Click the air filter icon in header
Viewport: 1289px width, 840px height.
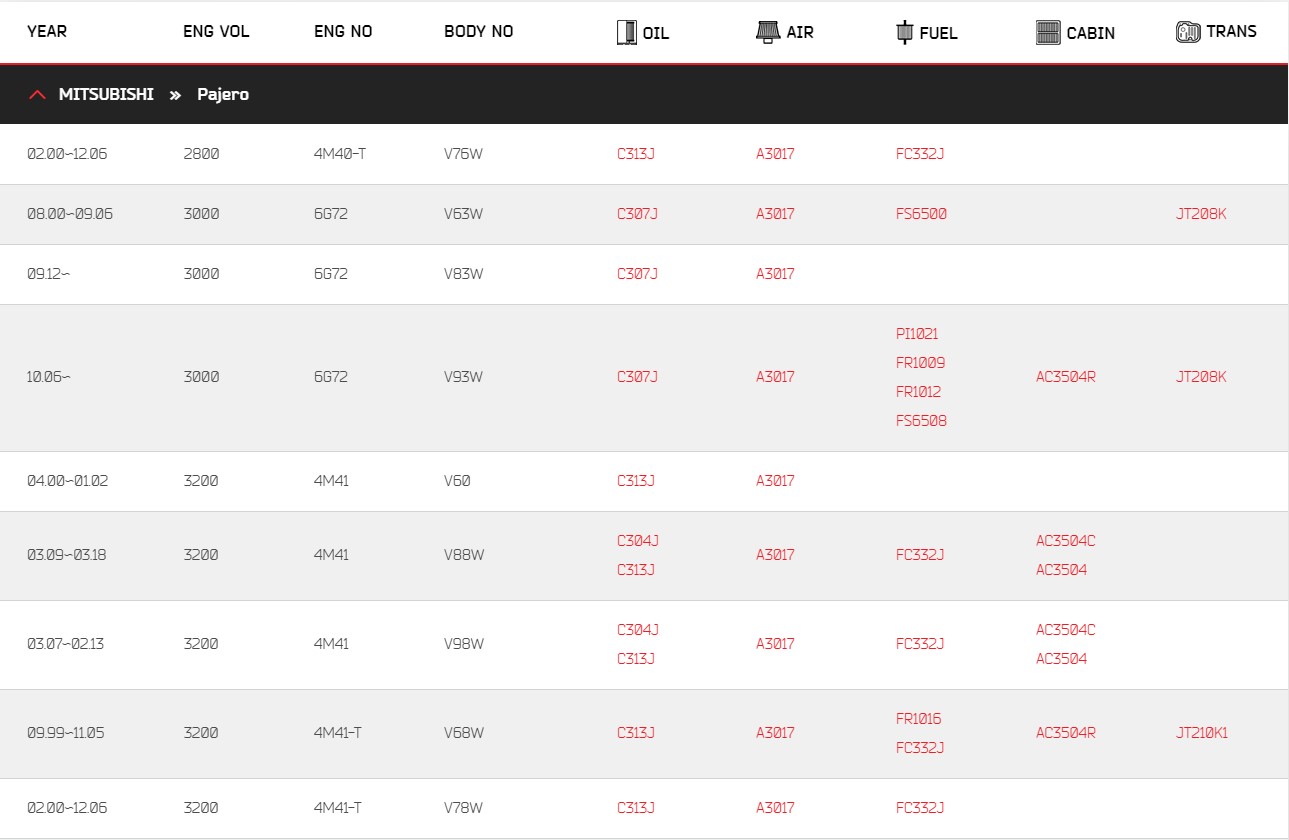point(767,32)
